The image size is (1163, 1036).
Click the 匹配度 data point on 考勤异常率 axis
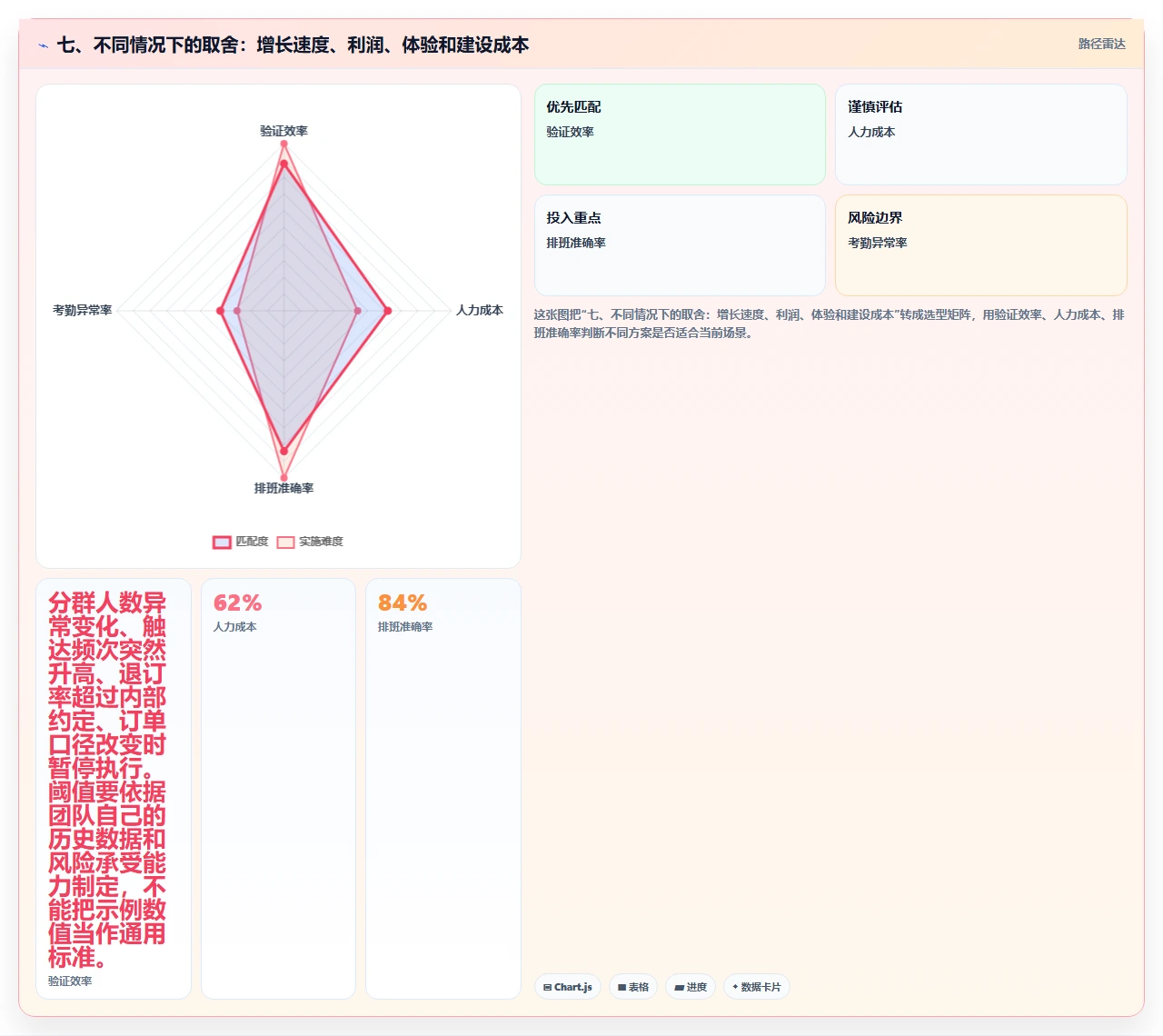pos(220,311)
